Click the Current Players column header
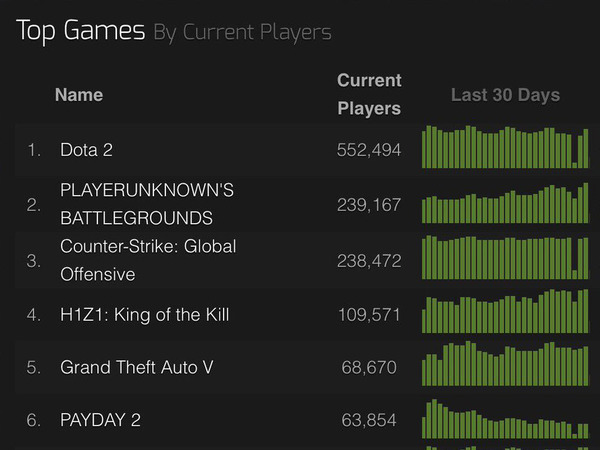 tap(369, 94)
